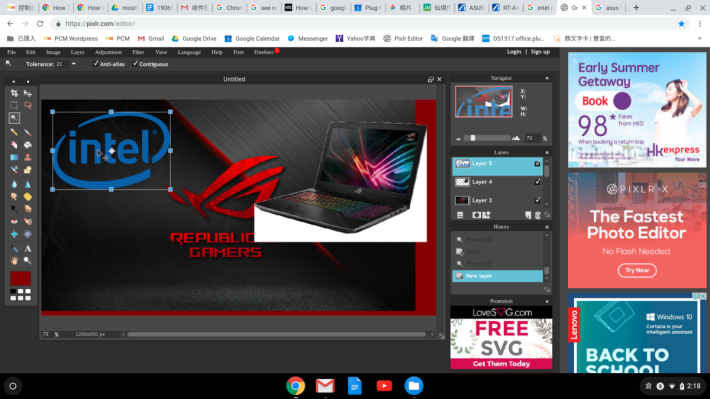The image size is (710, 399).
Task: Open the Adjustment menu
Action: [108, 52]
